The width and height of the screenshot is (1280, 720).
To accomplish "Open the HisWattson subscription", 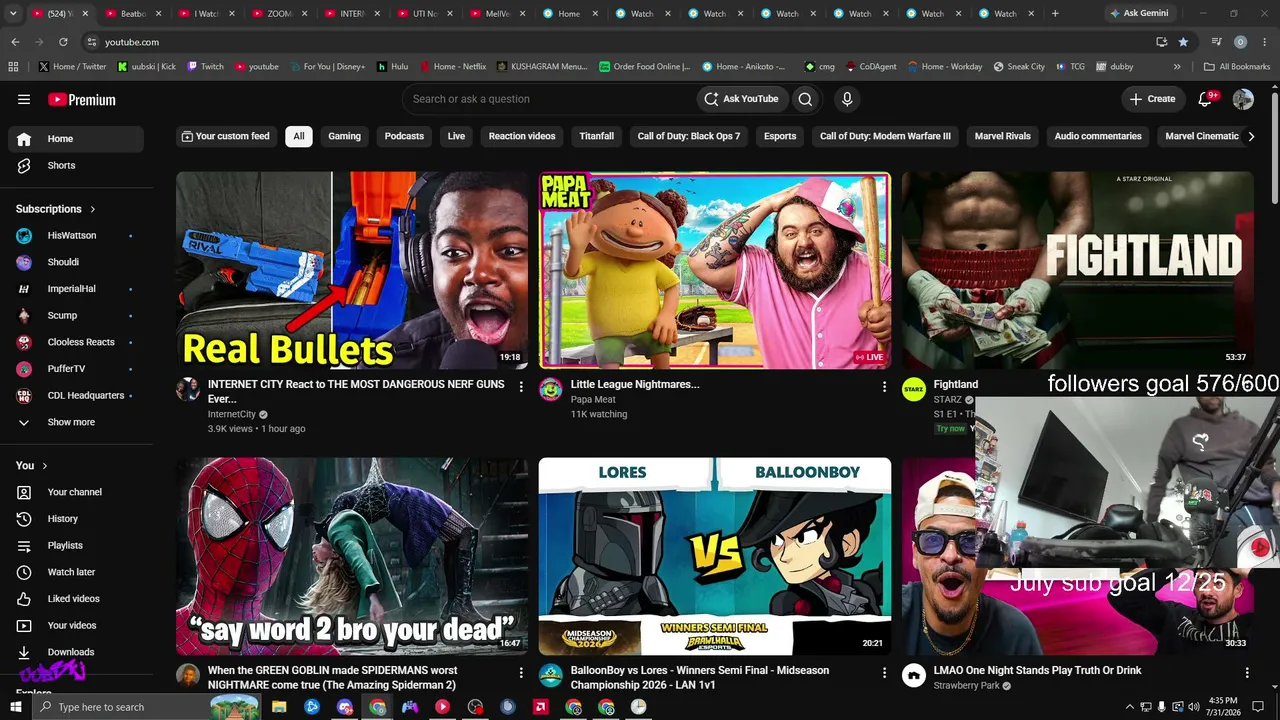I will (x=76, y=236).
